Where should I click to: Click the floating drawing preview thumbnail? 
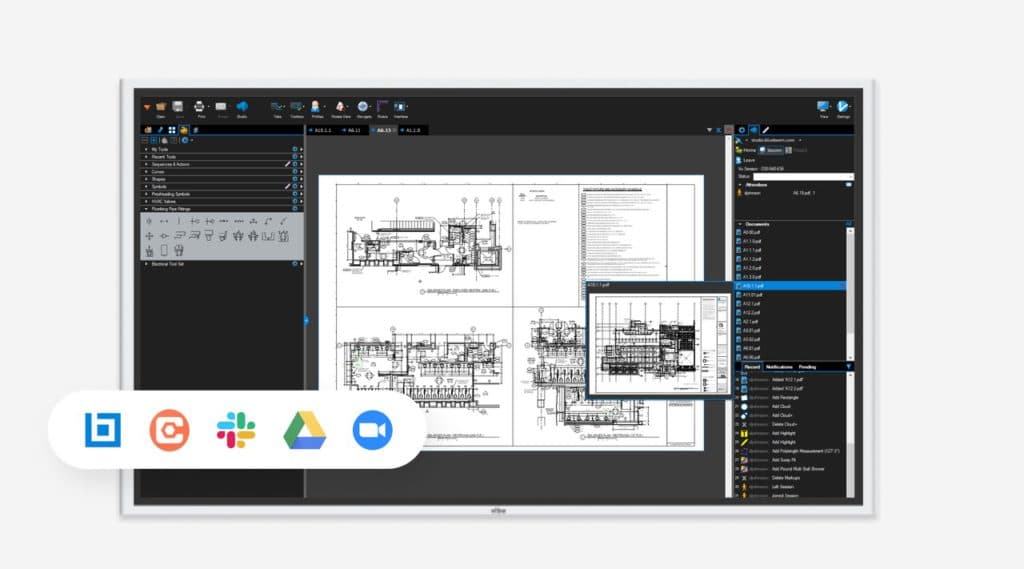657,342
